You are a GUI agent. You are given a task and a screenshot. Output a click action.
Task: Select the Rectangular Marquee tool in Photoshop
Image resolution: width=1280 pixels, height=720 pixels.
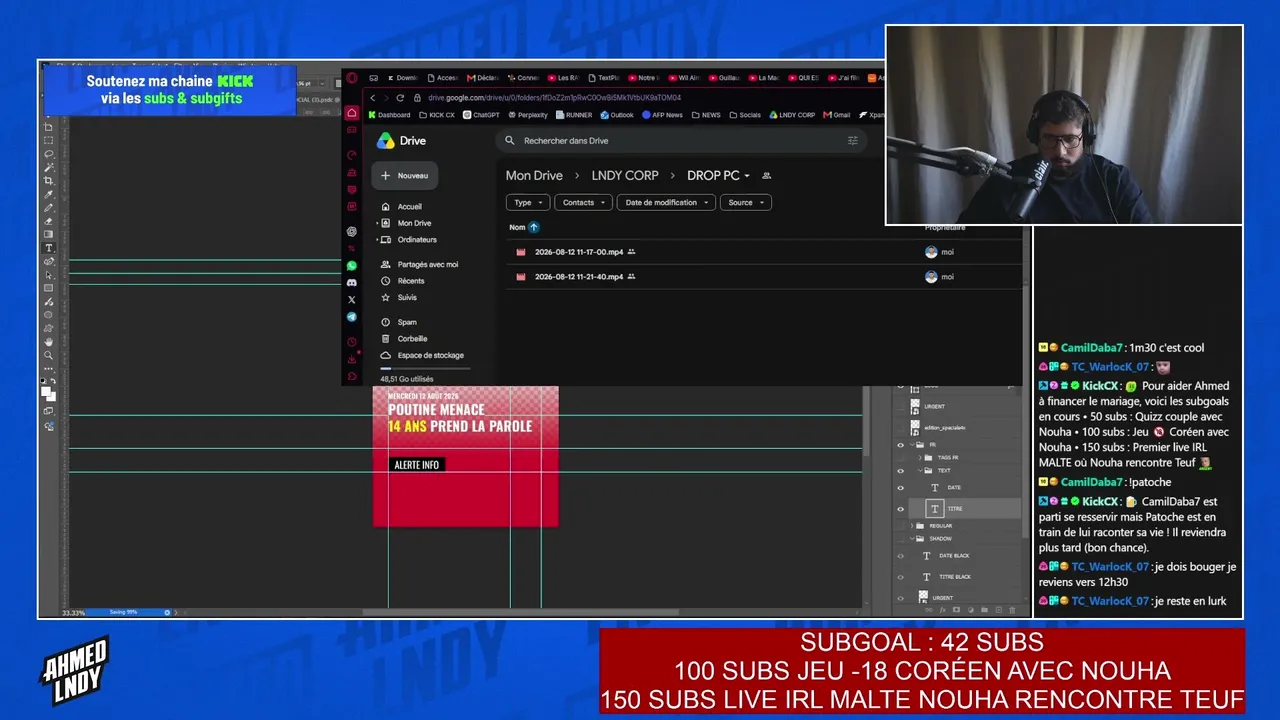pos(48,141)
